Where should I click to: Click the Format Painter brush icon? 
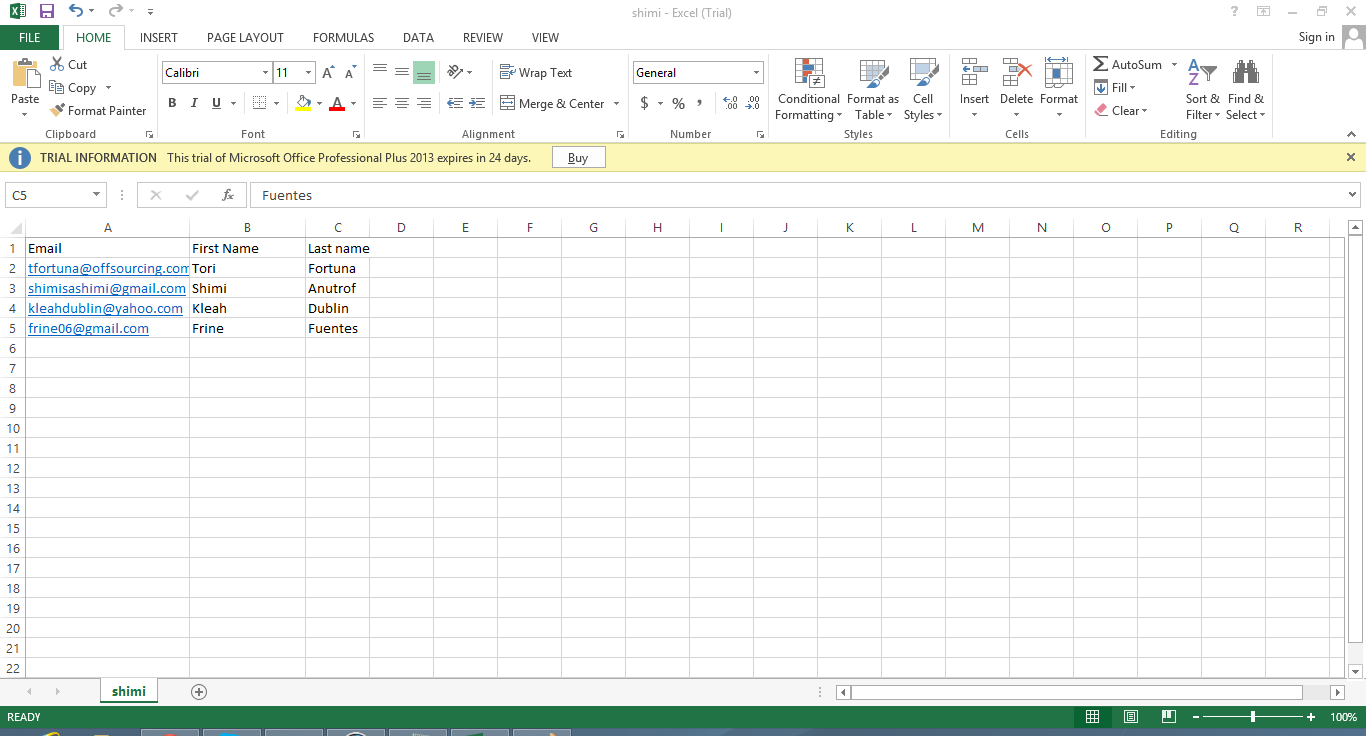58,111
